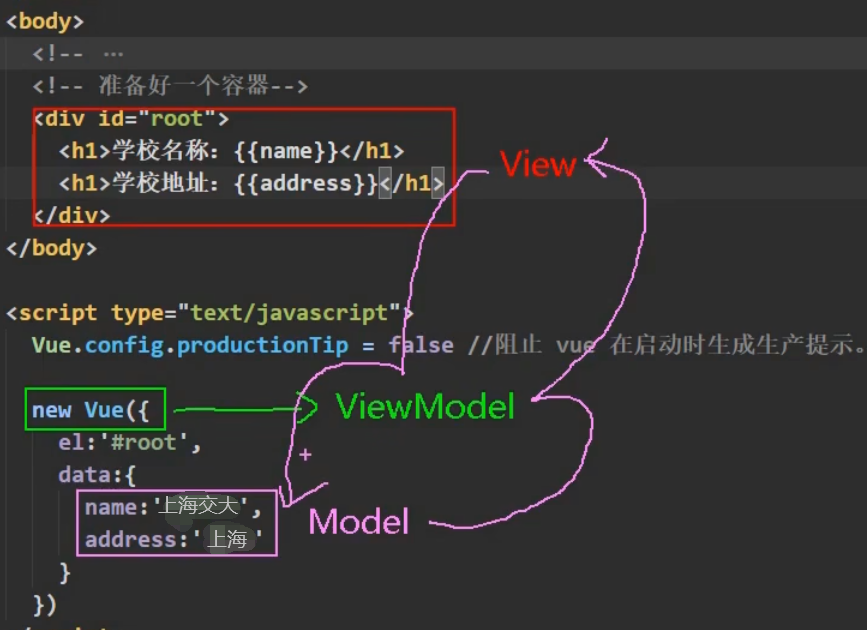Click the comment '阻止 vue 在启动时生成生产提示'

click(x=666, y=345)
